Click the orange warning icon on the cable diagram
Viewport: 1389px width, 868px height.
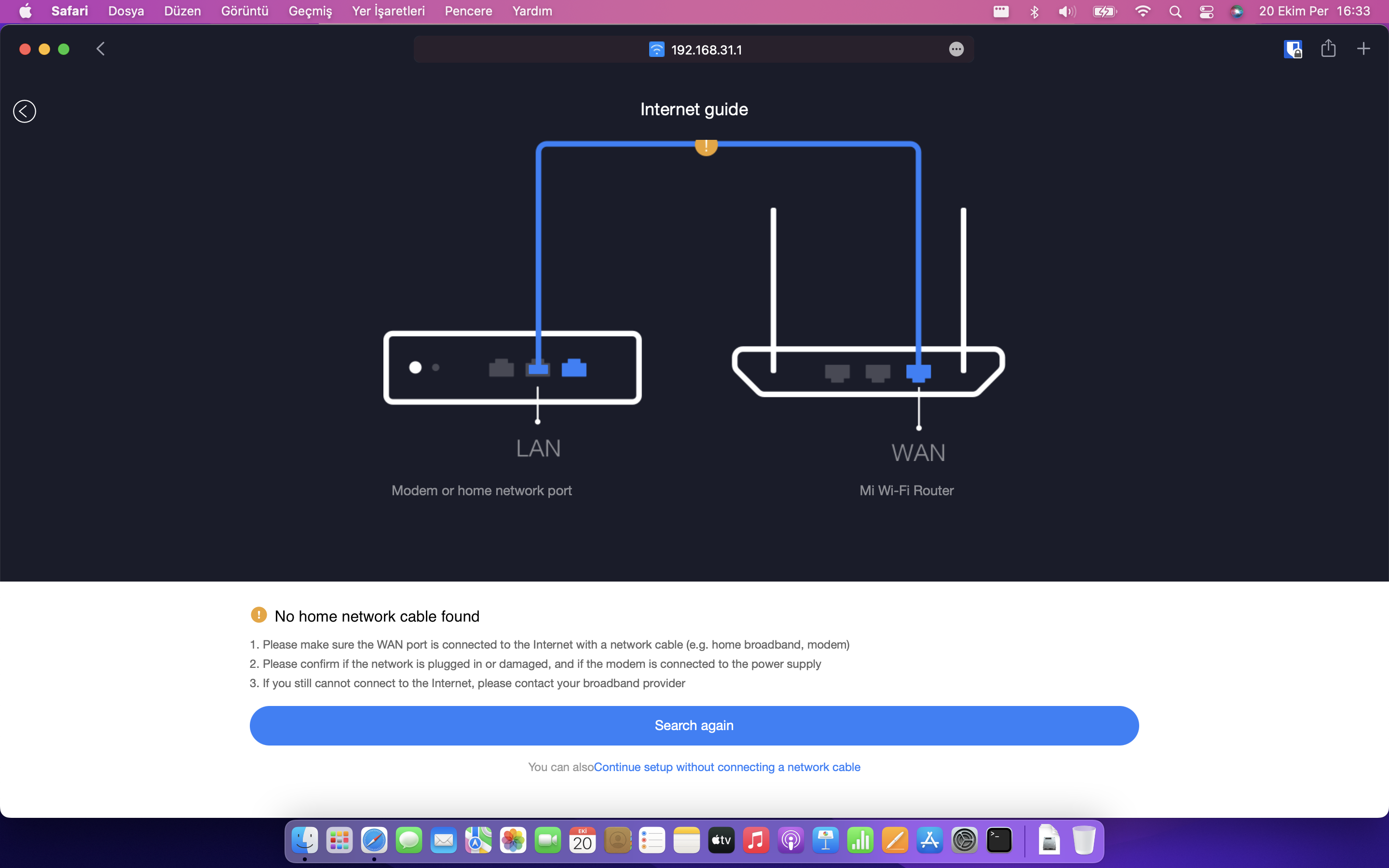click(x=706, y=147)
